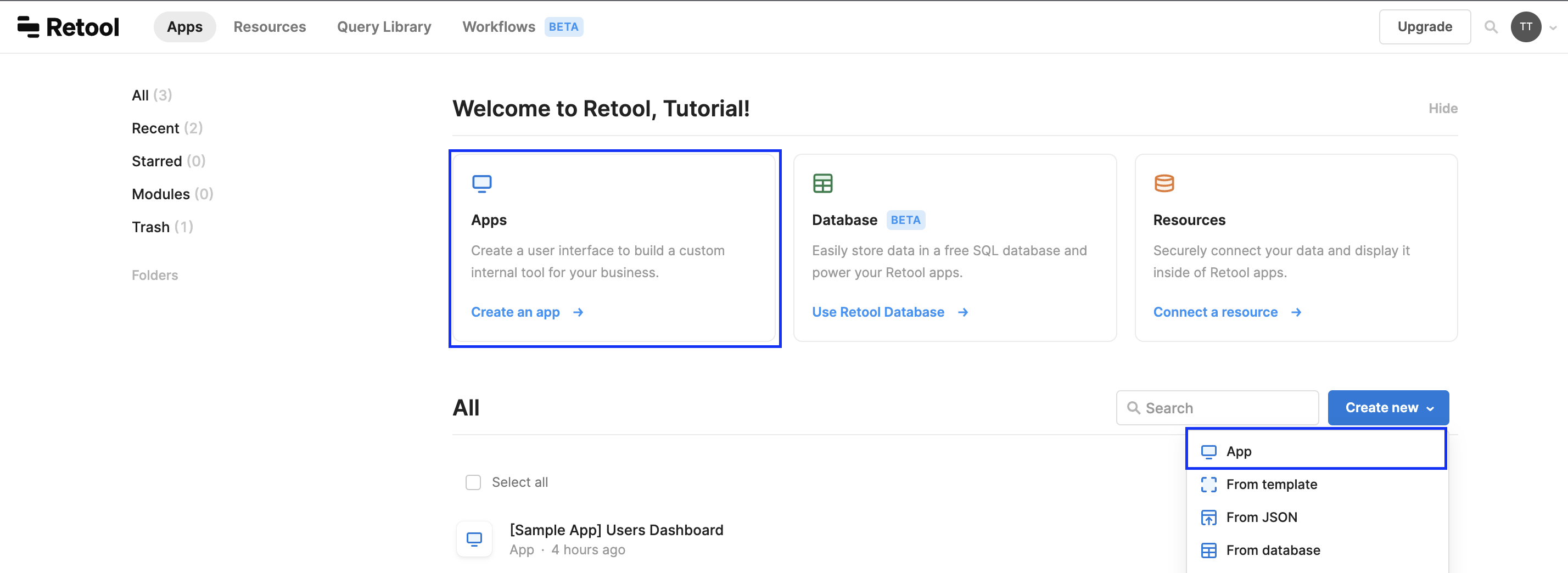
Task: Open search using the magnifying glass icon
Action: 1491,27
